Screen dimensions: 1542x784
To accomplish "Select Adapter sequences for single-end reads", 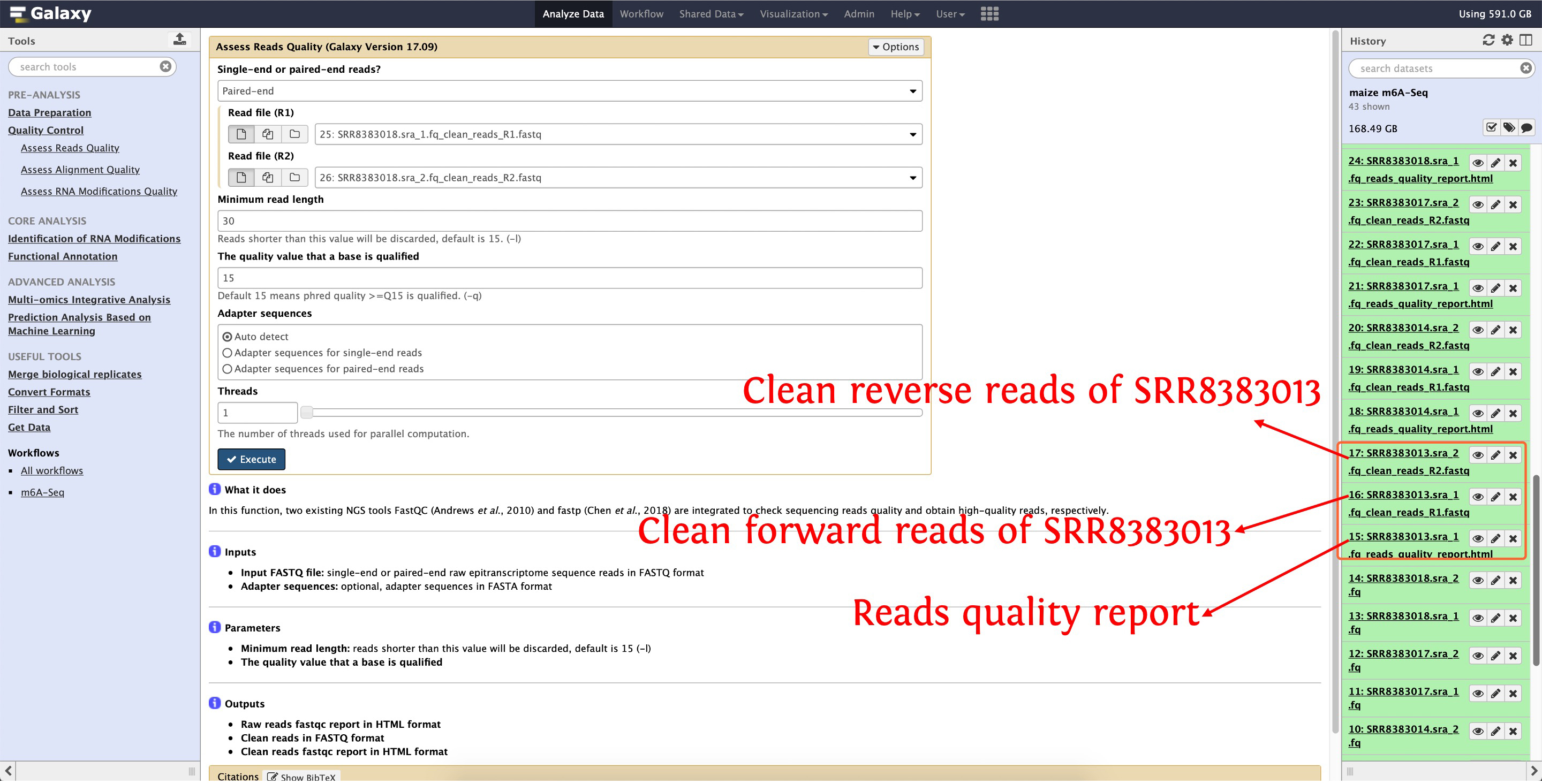I will click(x=227, y=353).
